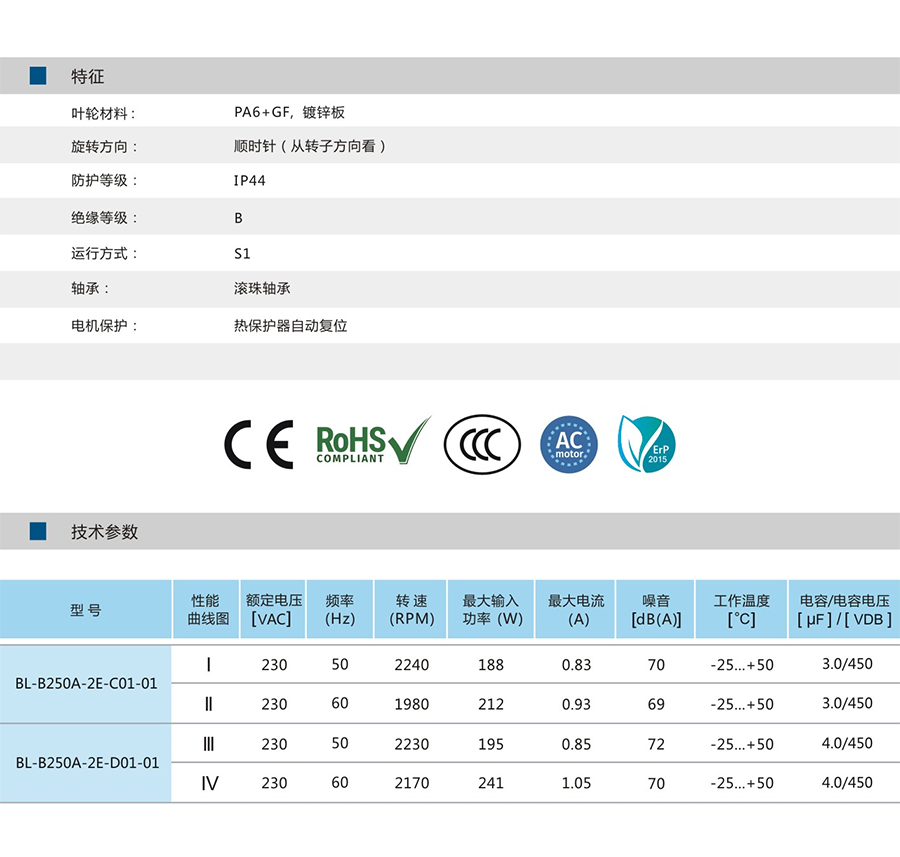This screenshot has height=857, width=900.
Task: Select model BL-B250A-2E-D01-01
Action: pyautogui.click(x=87, y=763)
